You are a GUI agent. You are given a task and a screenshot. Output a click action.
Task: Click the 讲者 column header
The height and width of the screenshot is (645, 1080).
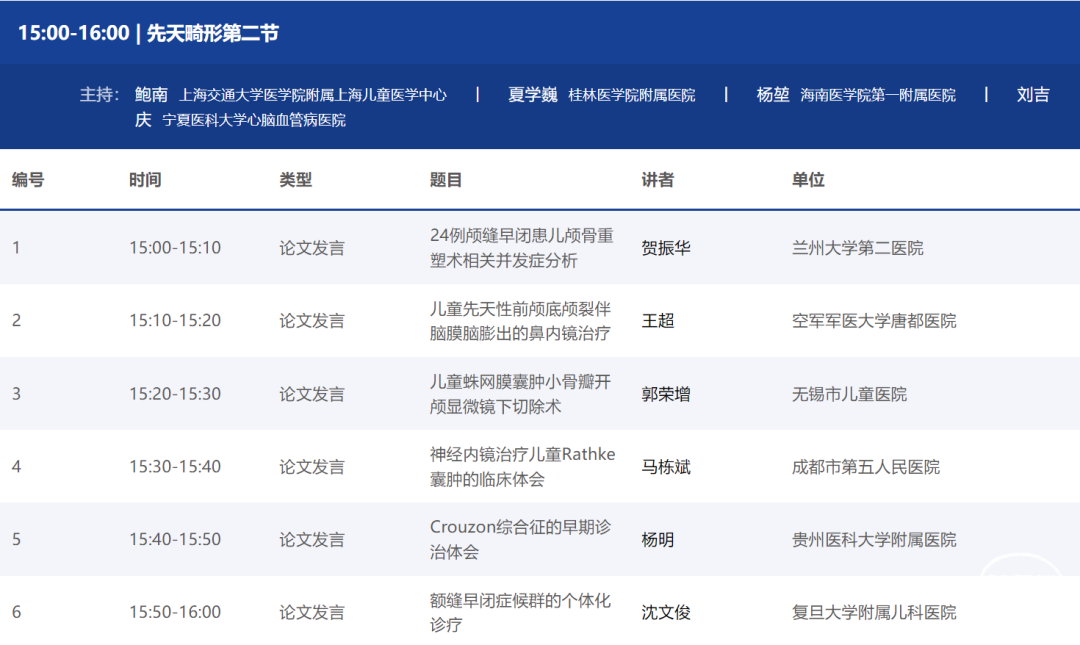(x=657, y=180)
